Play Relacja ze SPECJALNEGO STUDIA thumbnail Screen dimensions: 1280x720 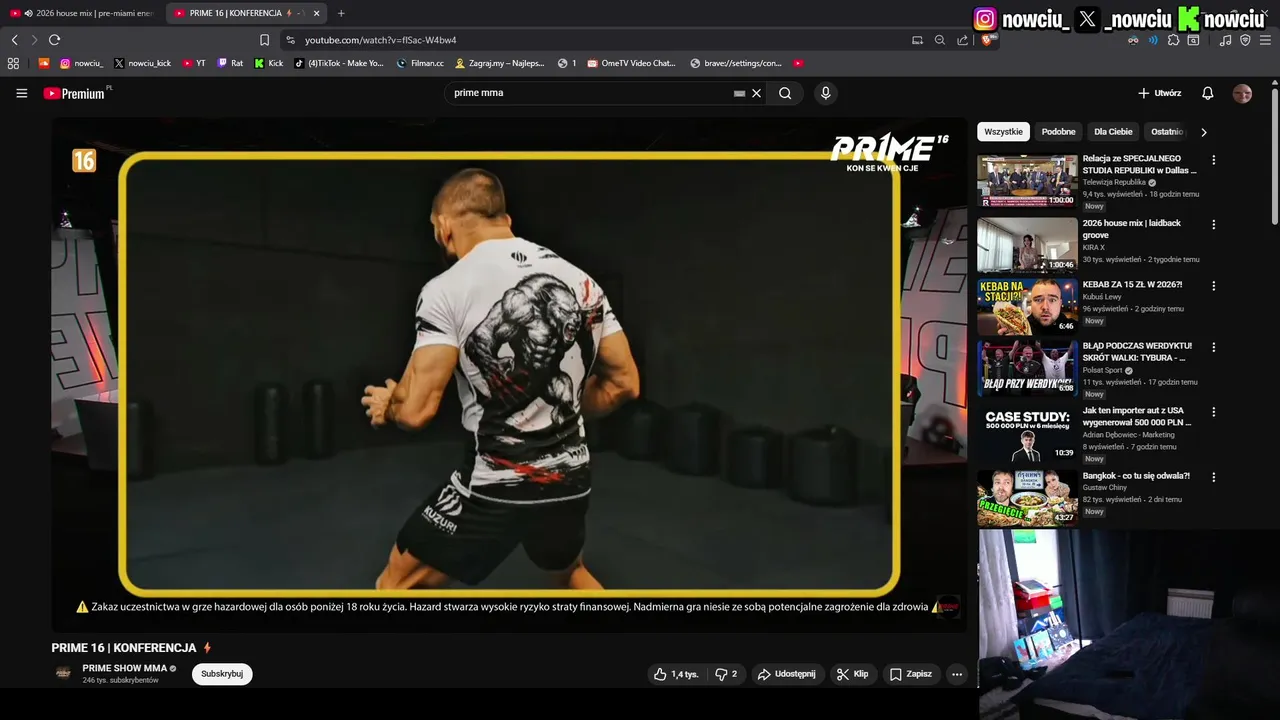(x=1027, y=181)
